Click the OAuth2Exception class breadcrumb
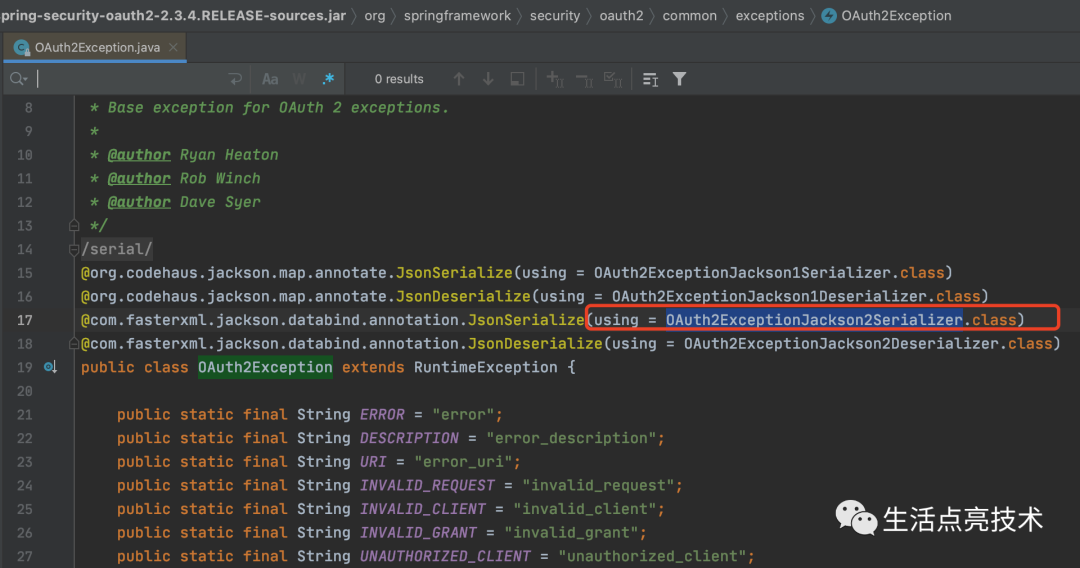Screen dimensions: 1080x568 click(x=887, y=16)
